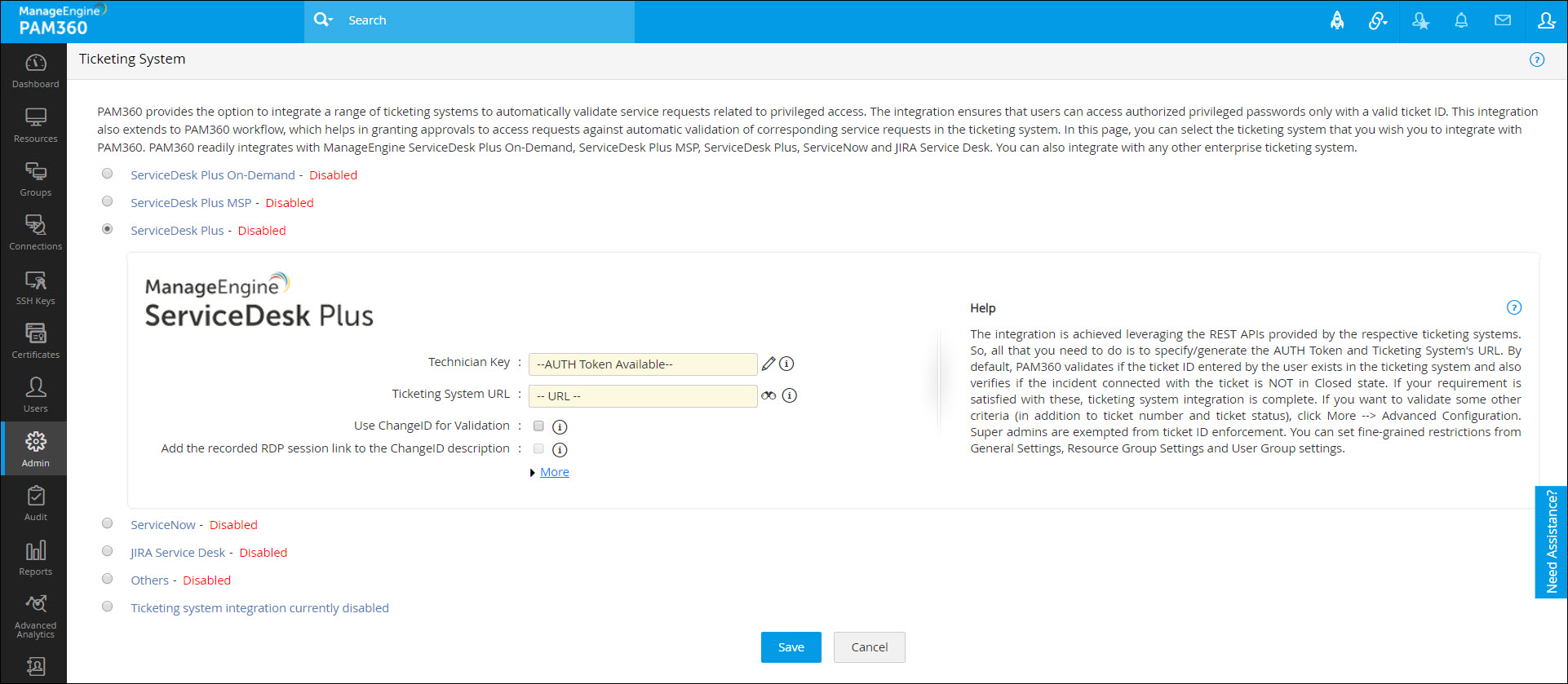The width and height of the screenshot is (1568, 684).
Task: Click the Cancel button
Action: point(869,647)
